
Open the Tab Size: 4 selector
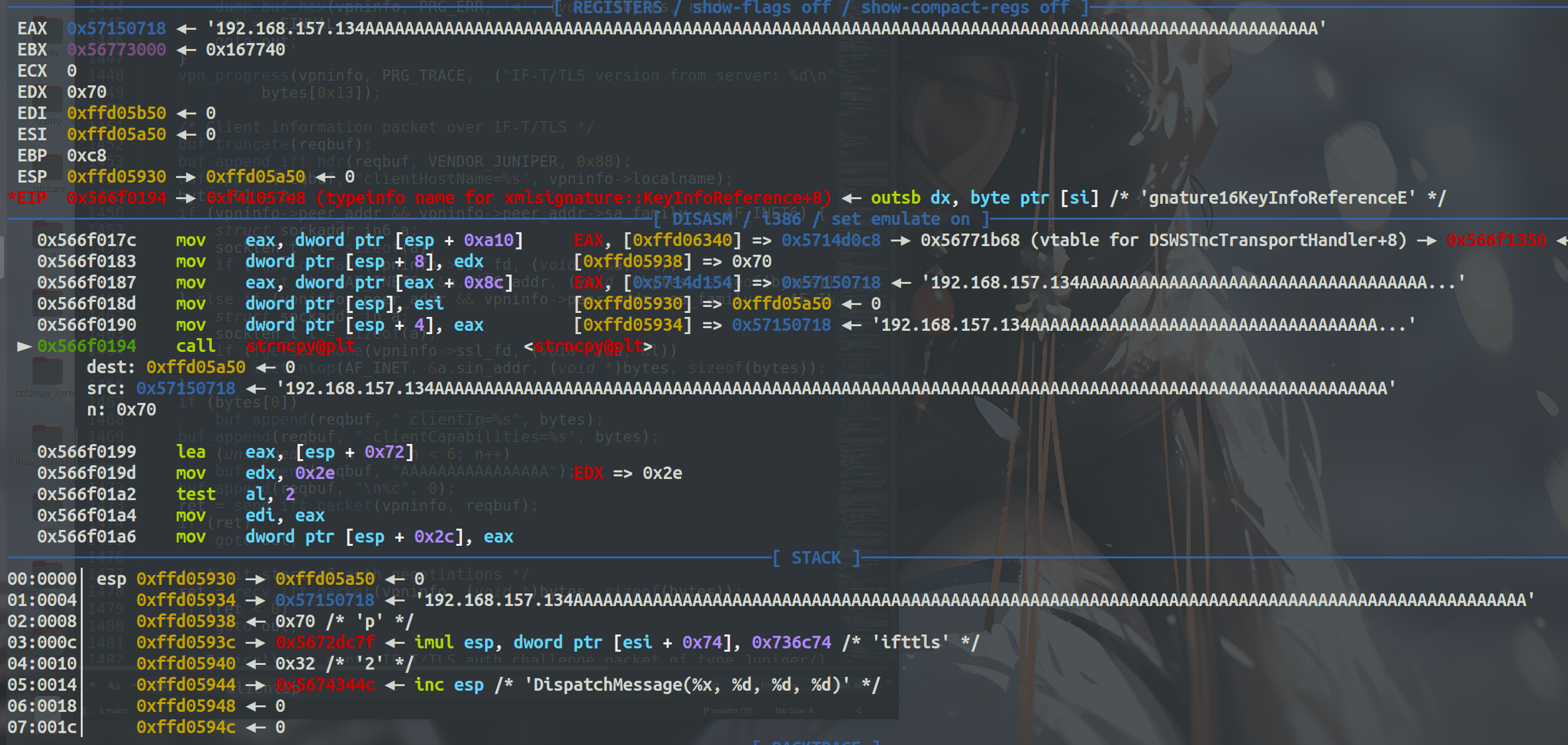(x=793, y=711)
